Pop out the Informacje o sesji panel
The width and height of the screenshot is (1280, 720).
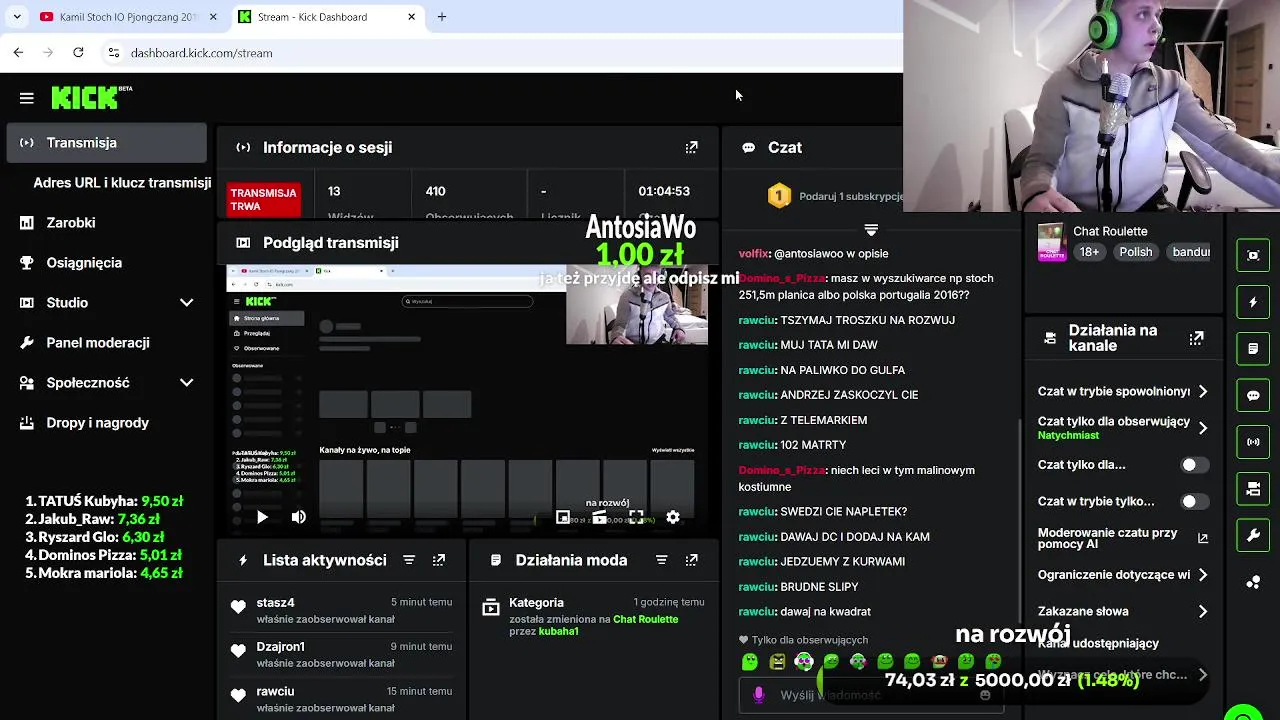691,147
